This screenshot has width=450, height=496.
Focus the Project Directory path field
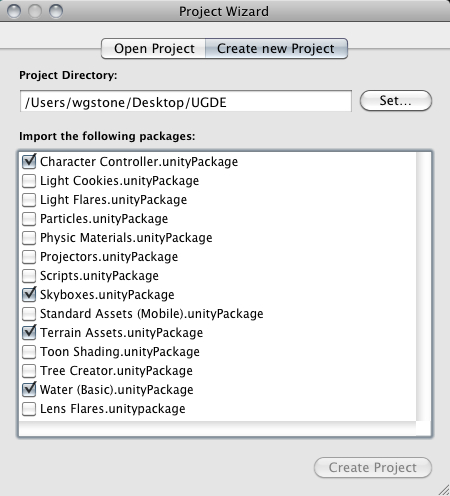(x=186, y=101)
